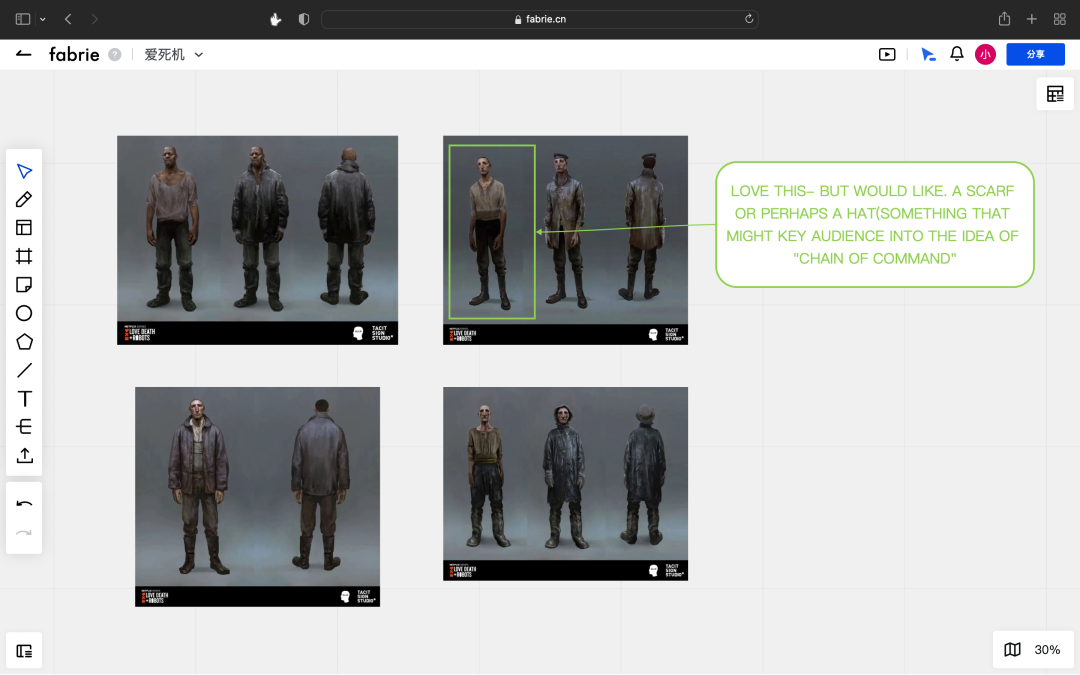Toggle the Safari sidebar
This screenshot has width=1080, height=675.
click(x=23, y=19)
